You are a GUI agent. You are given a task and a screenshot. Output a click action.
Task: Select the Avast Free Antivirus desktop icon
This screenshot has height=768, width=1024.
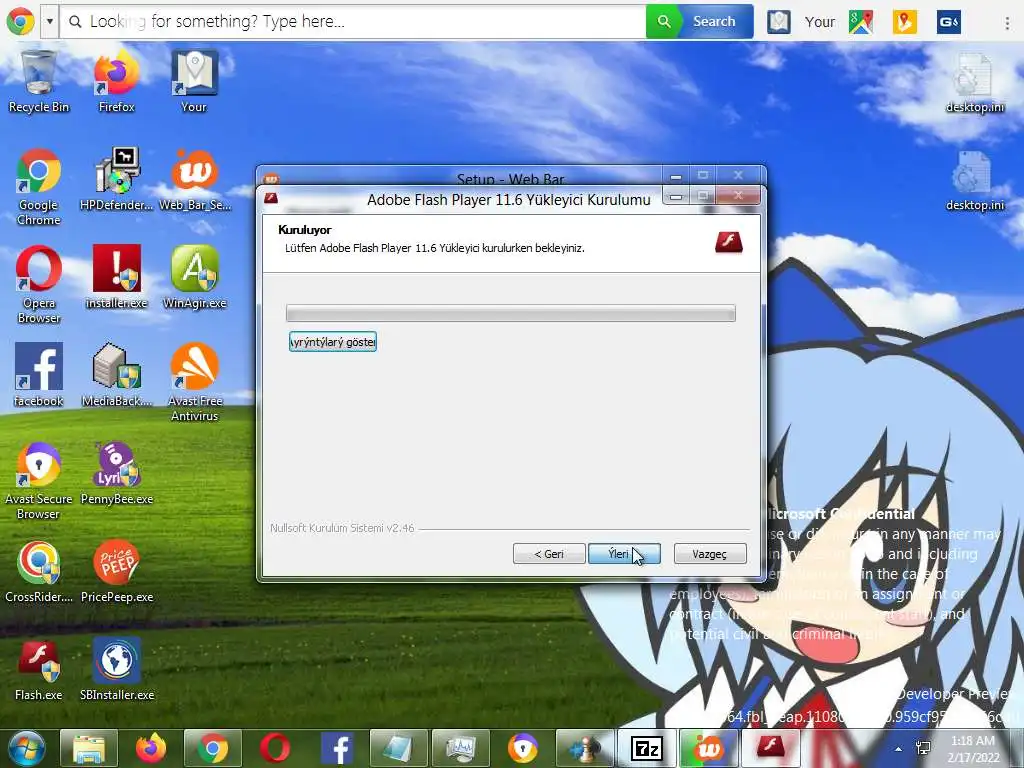click(x=194, y=383)
